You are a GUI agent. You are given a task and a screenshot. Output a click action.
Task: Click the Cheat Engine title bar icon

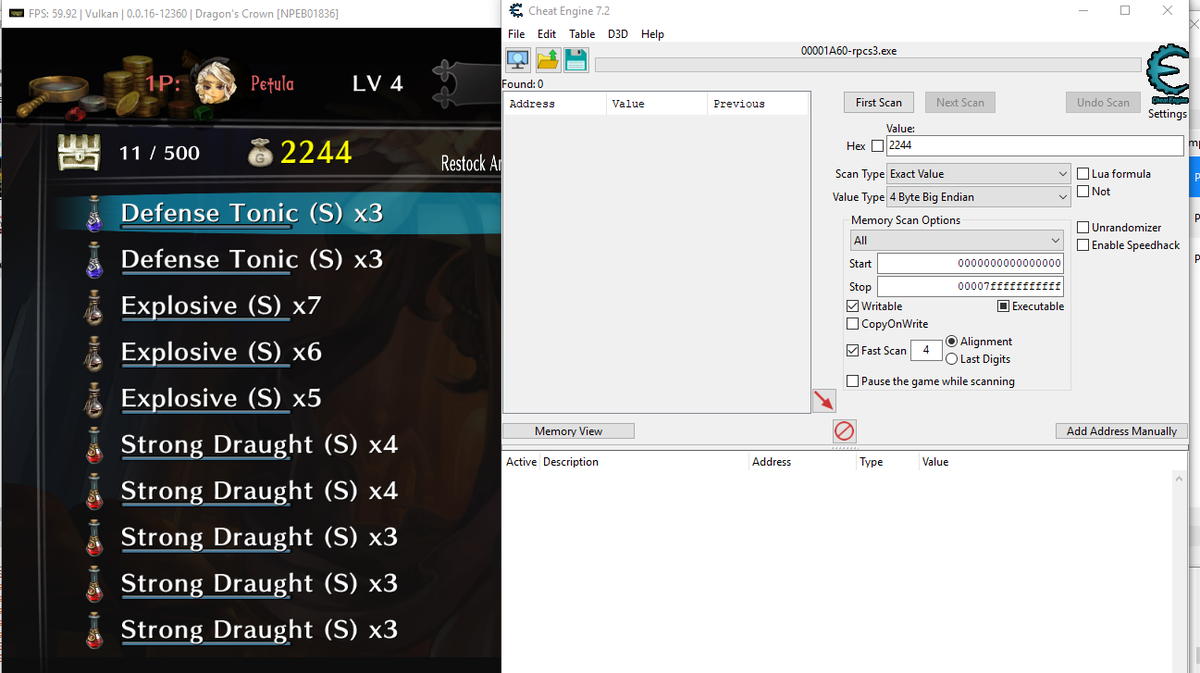[515, 10]
